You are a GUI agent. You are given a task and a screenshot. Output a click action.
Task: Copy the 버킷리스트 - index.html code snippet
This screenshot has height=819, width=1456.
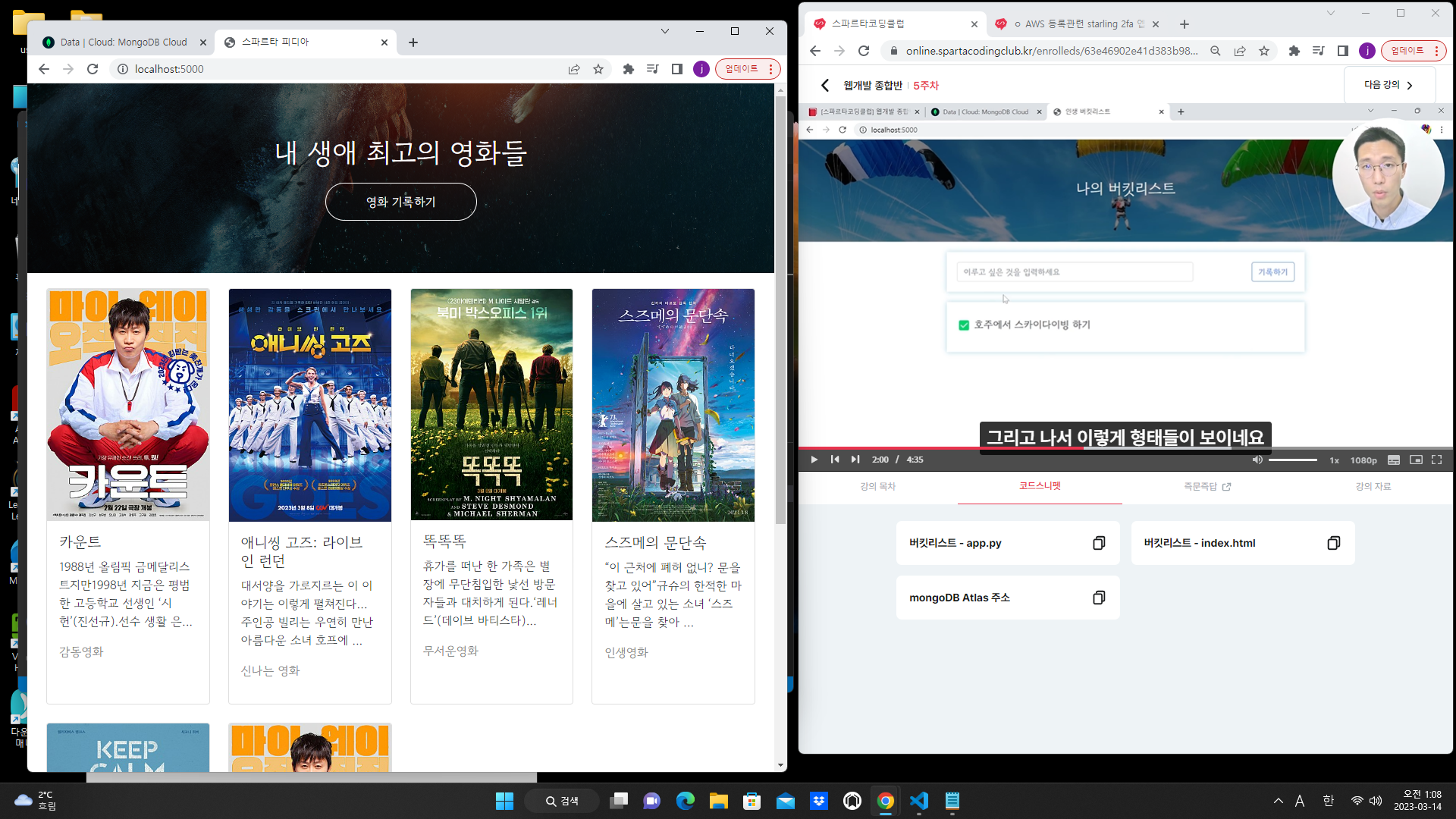pos(1333,543)
